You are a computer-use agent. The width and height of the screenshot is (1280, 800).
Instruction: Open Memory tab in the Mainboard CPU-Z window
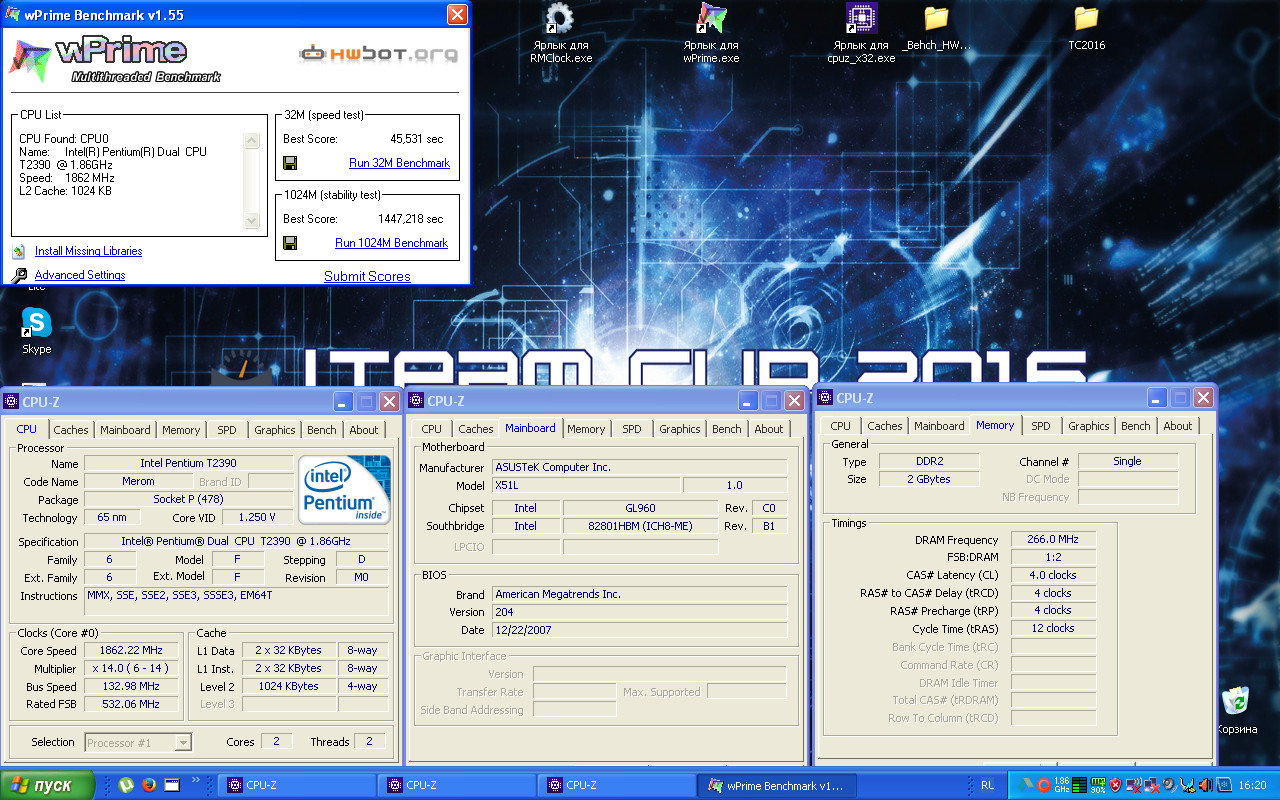pyautogui.click(x=586, y=429)
